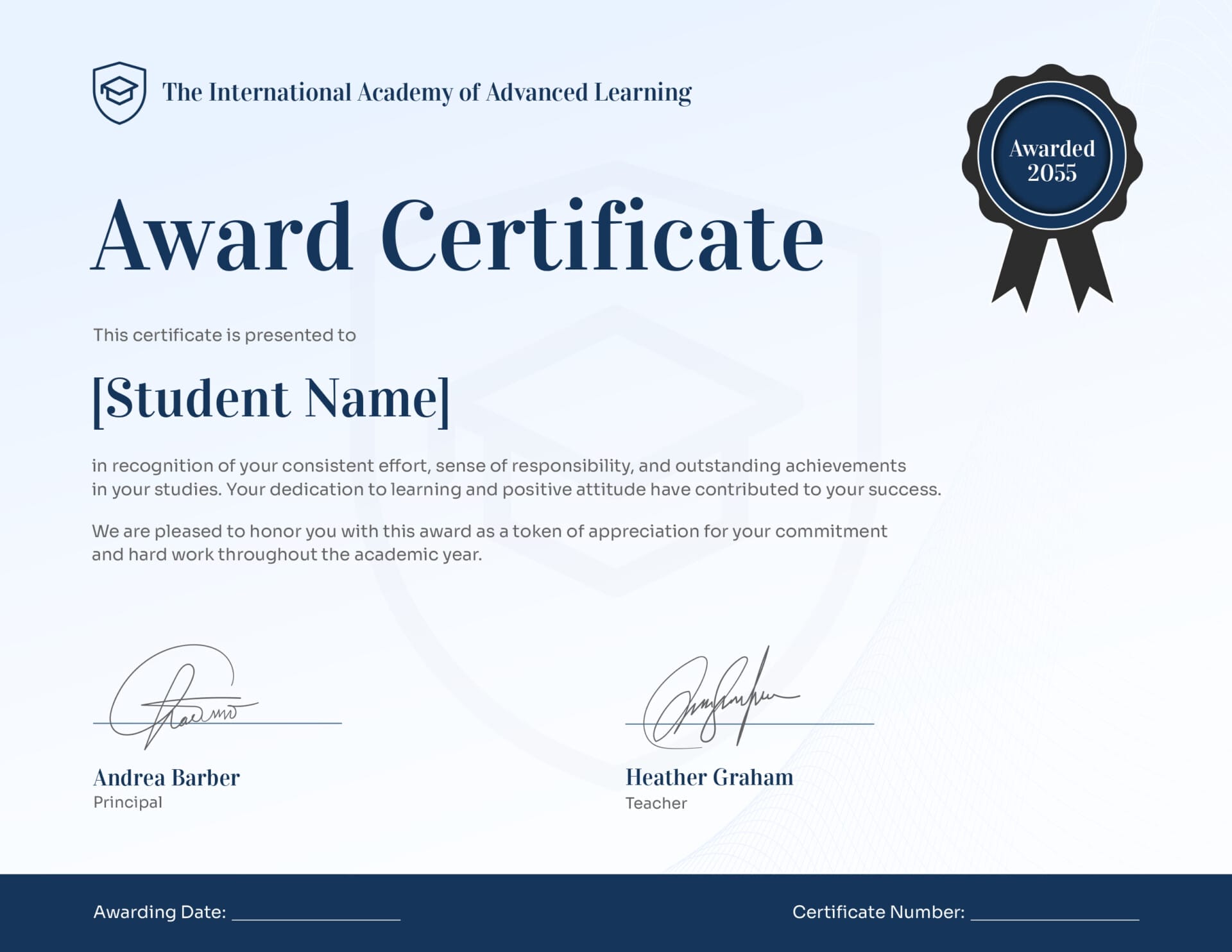
Task: Select the Award Certificate title text
Action: [457, 236]
